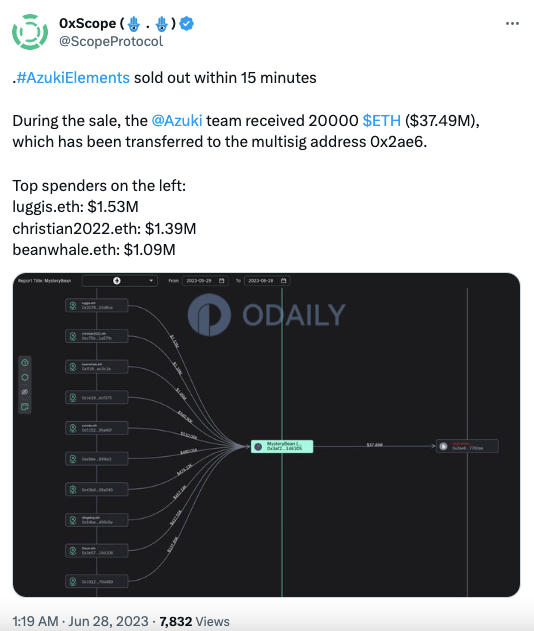Click calendar icon in the From date field
The width and height of the screenshot is (534, 631).
point(221,280)
